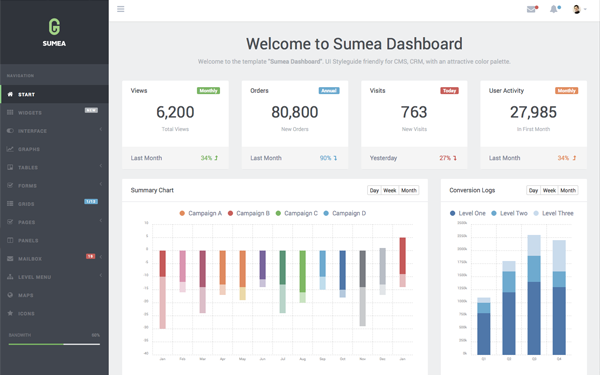Open the Widgets menu item
The width and height of the screenshot is (600, 375).
pyautogui.click(x=54, y=112)
